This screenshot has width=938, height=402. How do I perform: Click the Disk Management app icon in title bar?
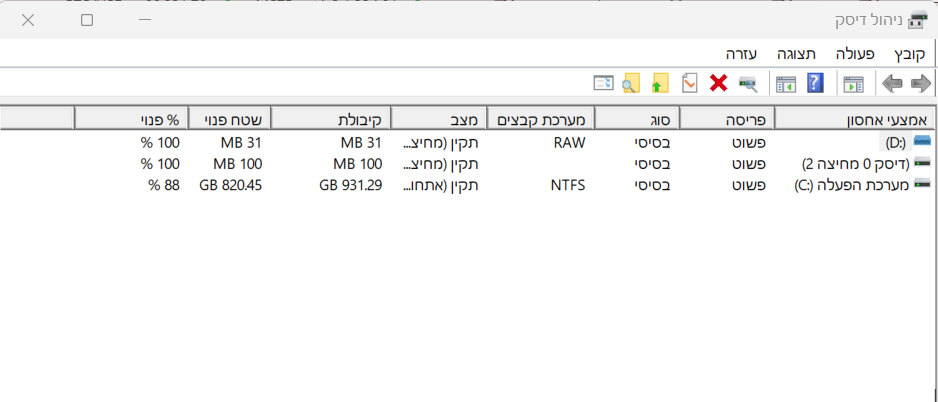(917, 20)
